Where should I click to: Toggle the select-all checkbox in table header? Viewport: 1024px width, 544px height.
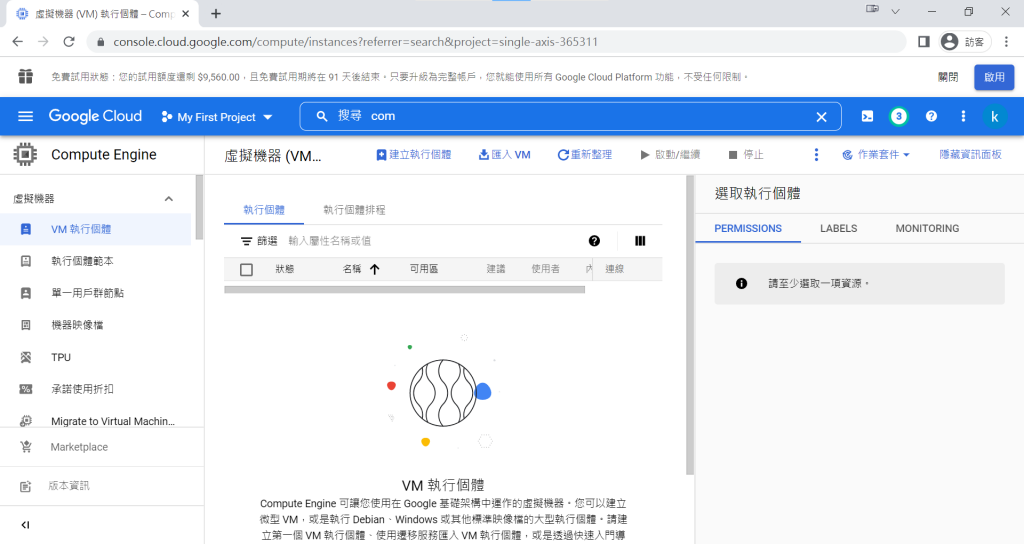coord(246,269)
